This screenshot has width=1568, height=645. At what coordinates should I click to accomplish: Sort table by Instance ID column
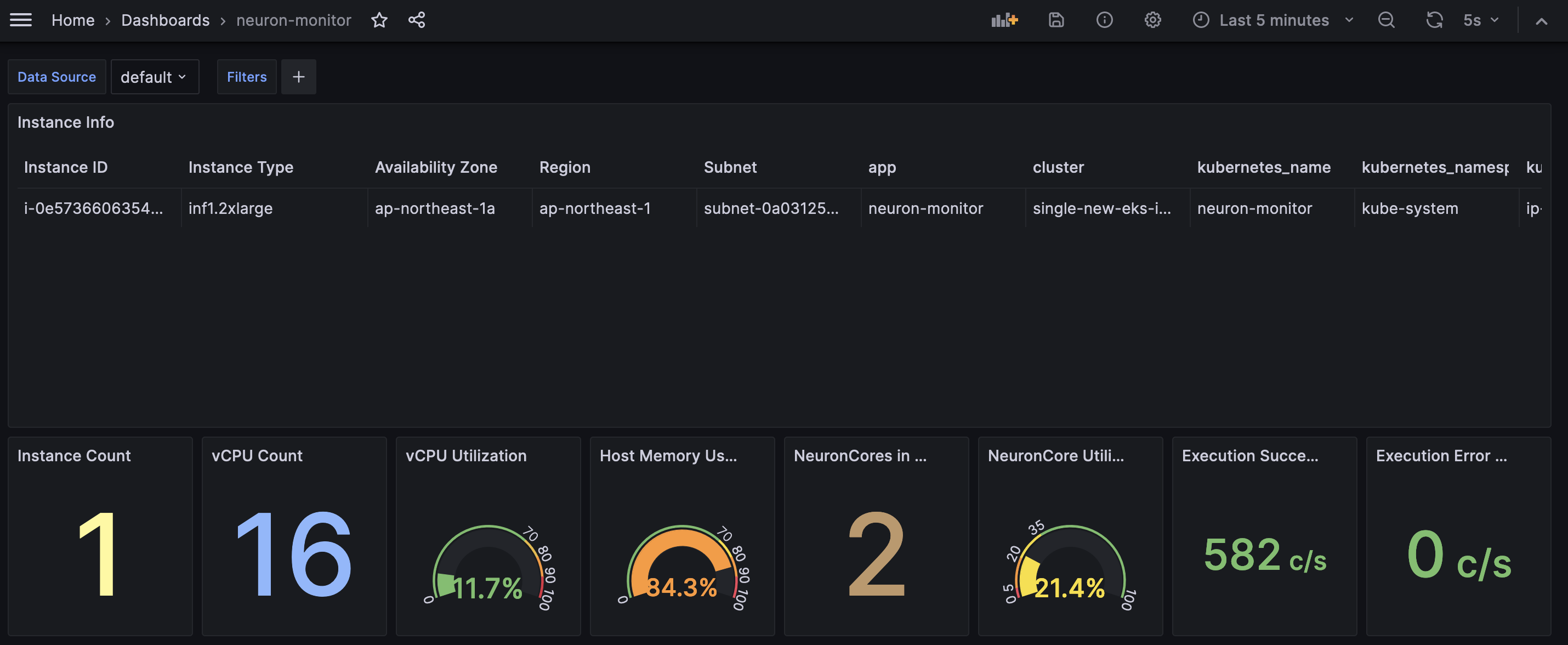click(66, 167)
